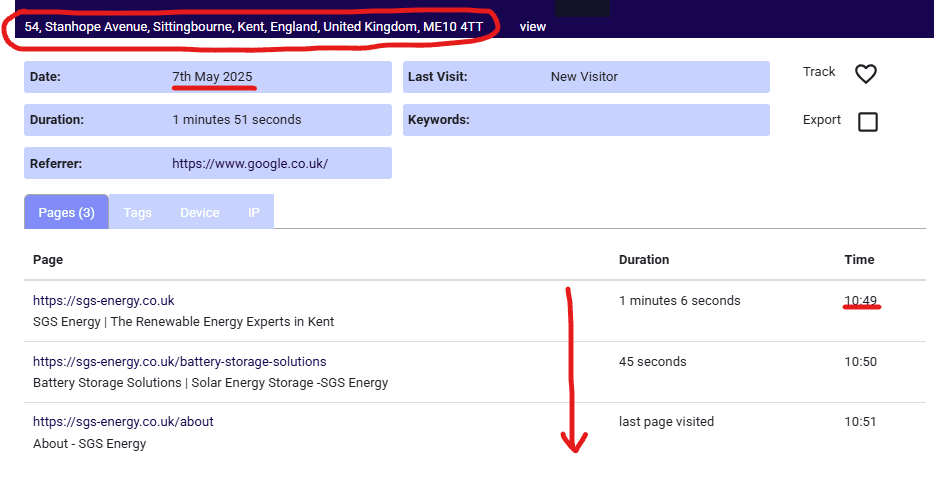
Task: Select the date value 7th May 2025
Action: tap(212, 76)
